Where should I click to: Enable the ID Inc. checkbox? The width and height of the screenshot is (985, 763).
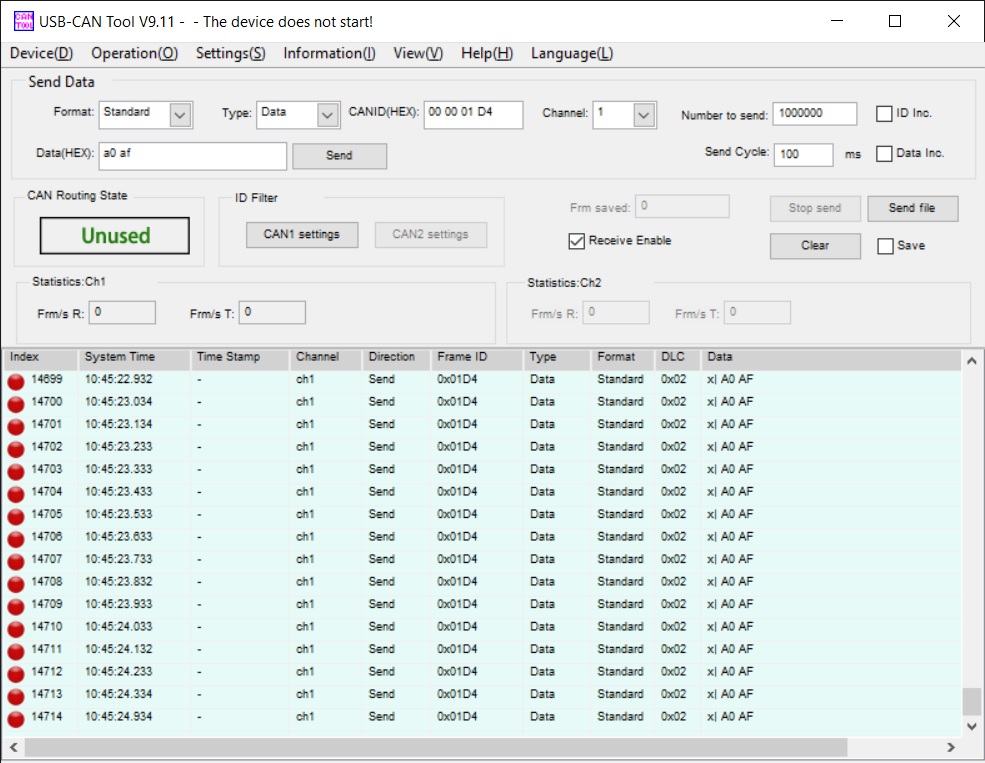884,114
